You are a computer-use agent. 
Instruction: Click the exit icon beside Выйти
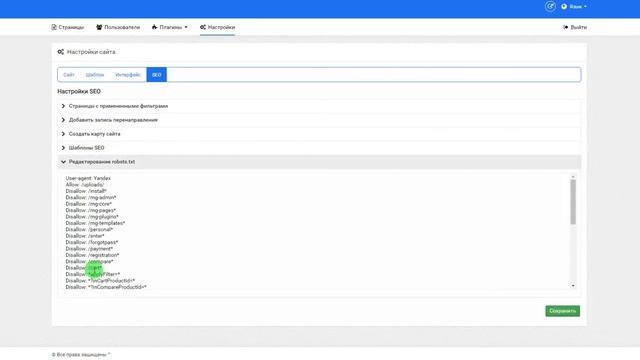[566, 27]
